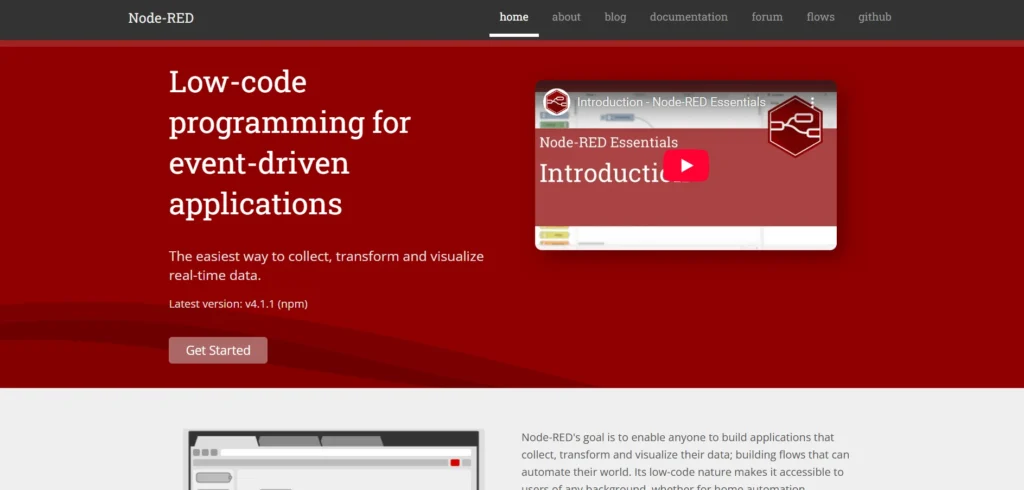The width and height of the screenshot is (1024, 490).
Task: Open the home nav tab
Action: coord(514,18)
